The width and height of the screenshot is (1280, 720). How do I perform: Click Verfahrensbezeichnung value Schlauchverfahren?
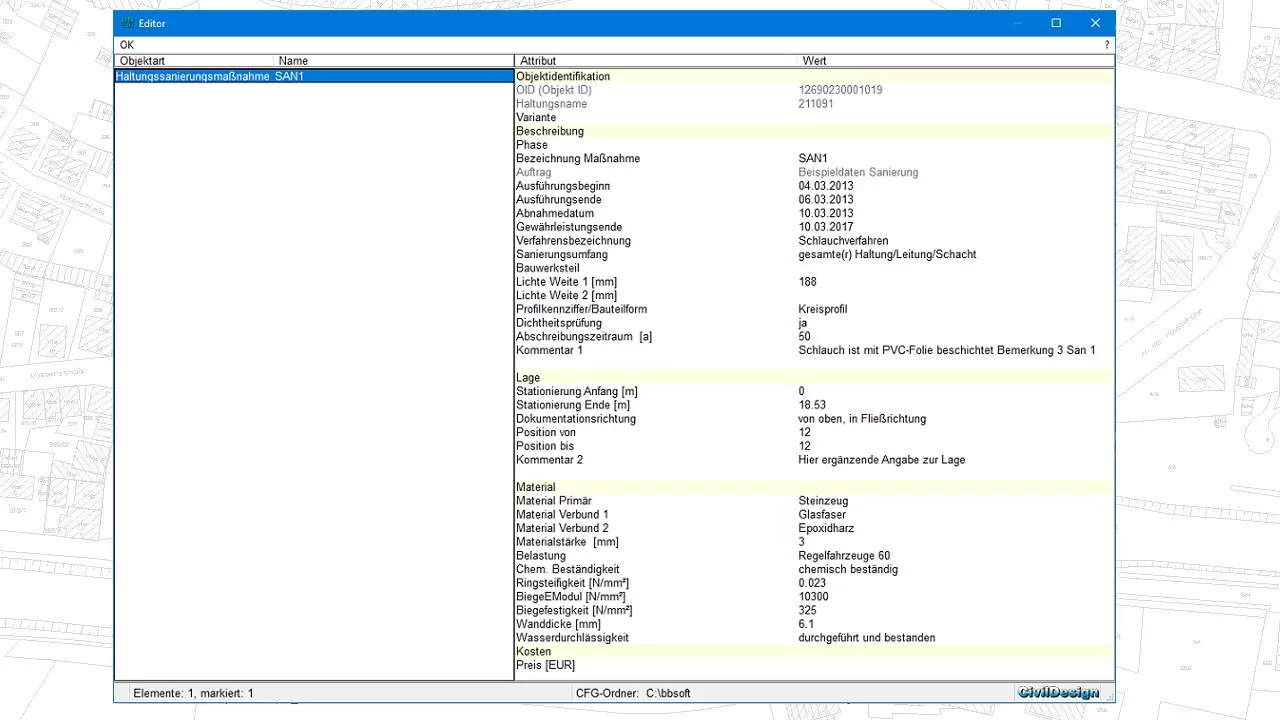click(x=843, y=241)
